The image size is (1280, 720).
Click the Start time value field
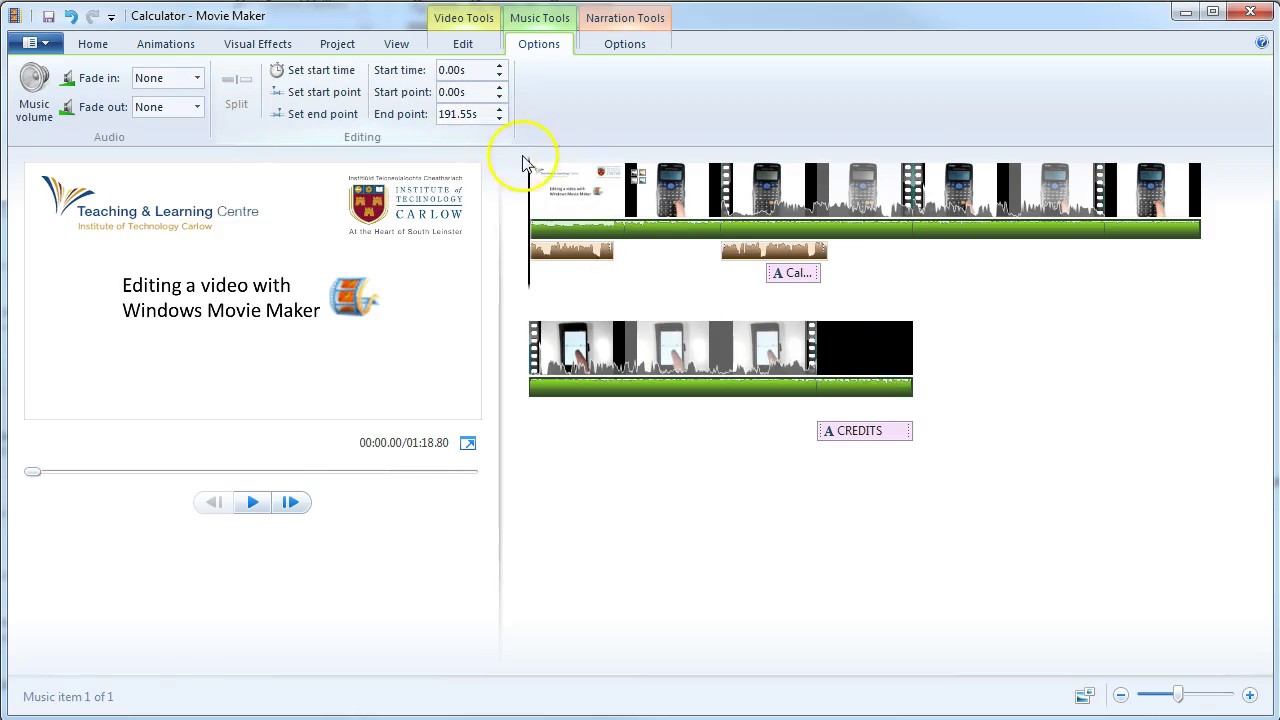(x=464, y=70)
